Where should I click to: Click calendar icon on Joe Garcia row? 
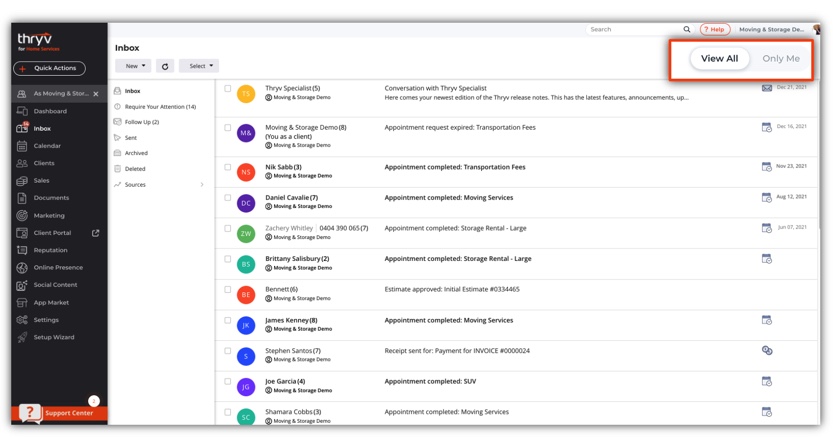click(x=767, y=381)
